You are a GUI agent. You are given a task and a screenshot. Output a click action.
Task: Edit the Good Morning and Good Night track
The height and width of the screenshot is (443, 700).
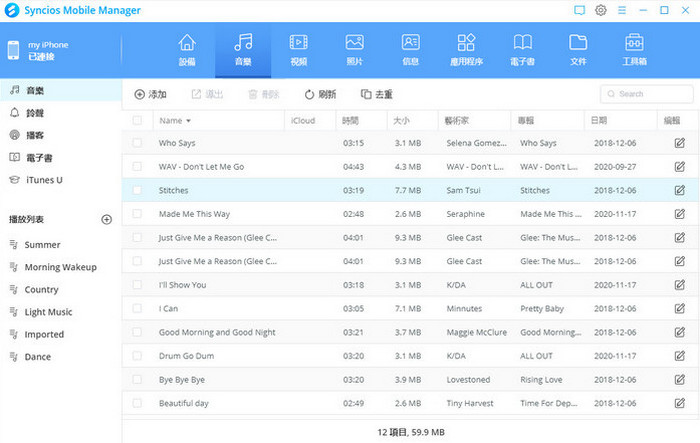679,332
